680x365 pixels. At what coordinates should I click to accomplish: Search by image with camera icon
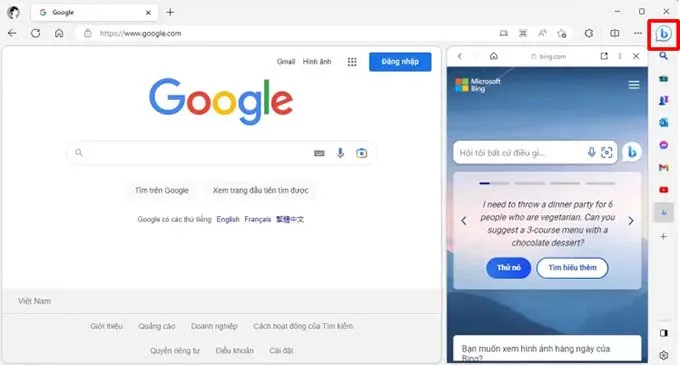(x=362, y=153)
